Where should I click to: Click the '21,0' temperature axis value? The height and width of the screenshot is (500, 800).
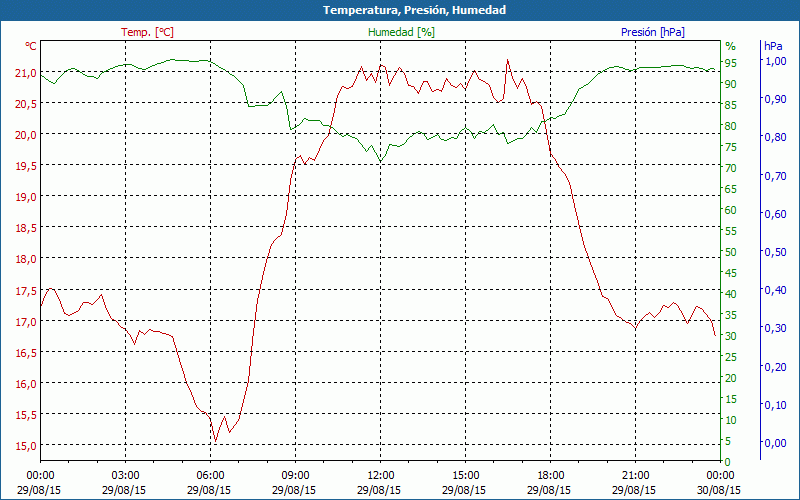click(26, 73)
